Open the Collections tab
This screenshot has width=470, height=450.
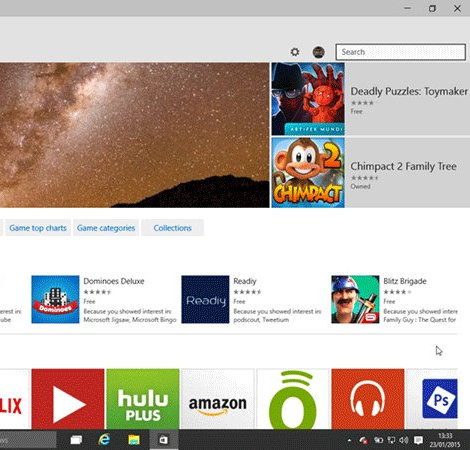click(172, 228)
